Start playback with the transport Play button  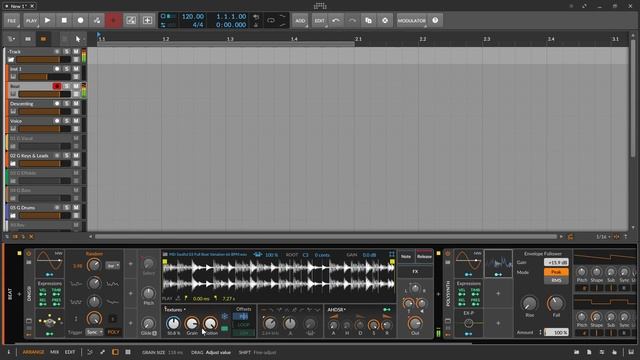(x=47, y=20)
